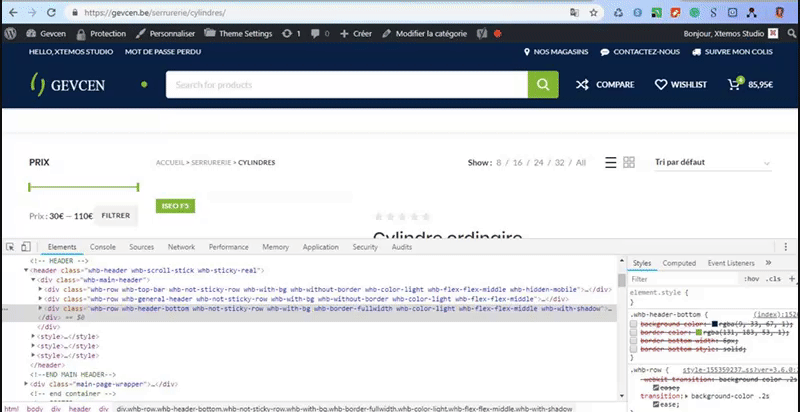Collapse the header element node
Screen dimensions: 800x412
click(x=26, y=270)
